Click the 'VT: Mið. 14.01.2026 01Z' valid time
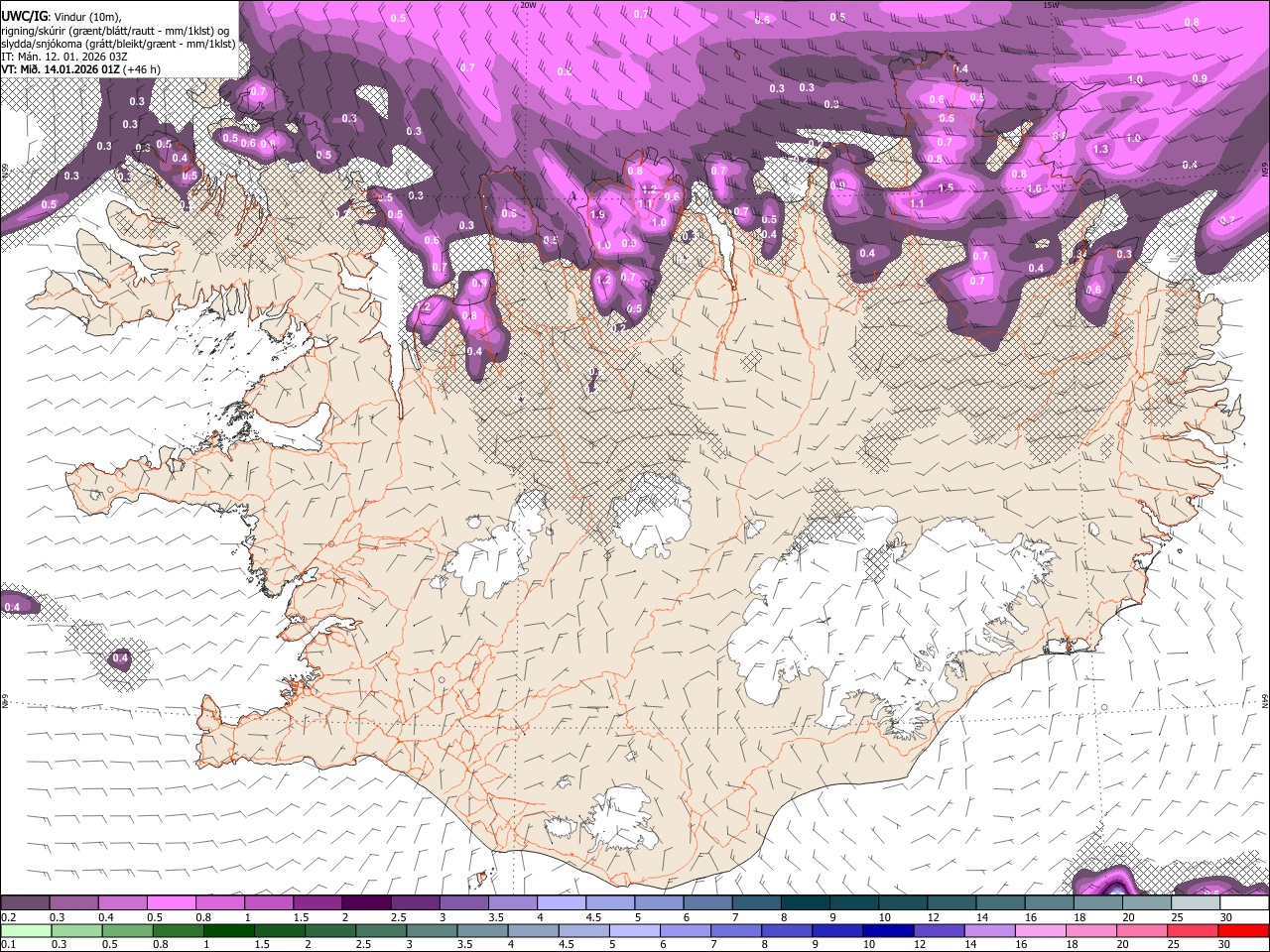1270x952 pixels. point(61,69)
